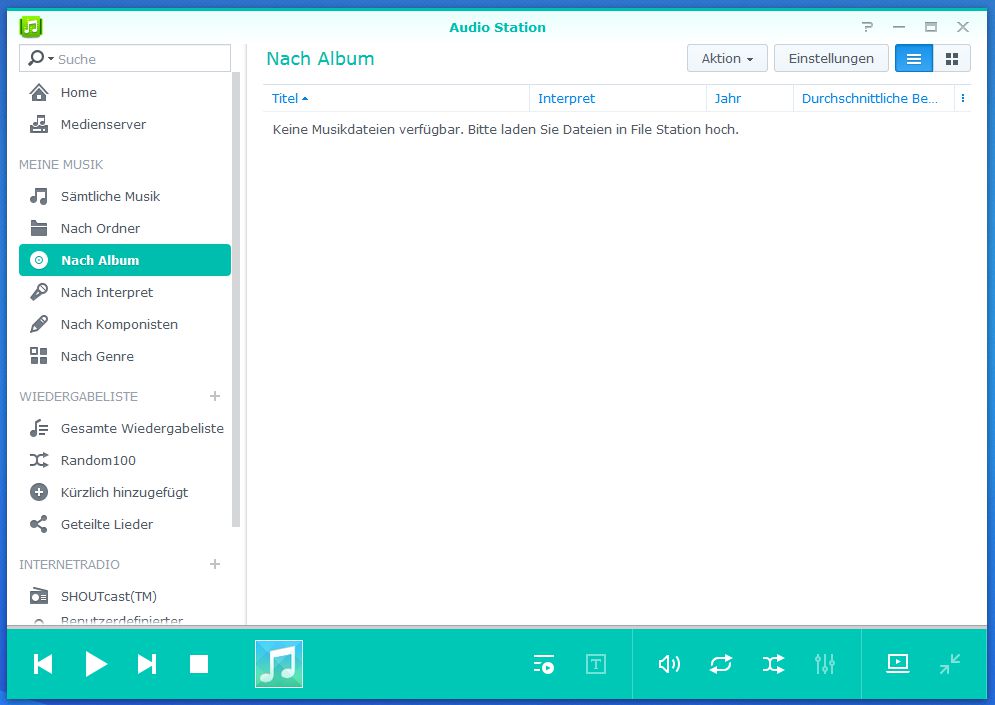This screenshot has width=995, height=705.
Task: Minimize the Audio Station window
Action: point(899,27)
